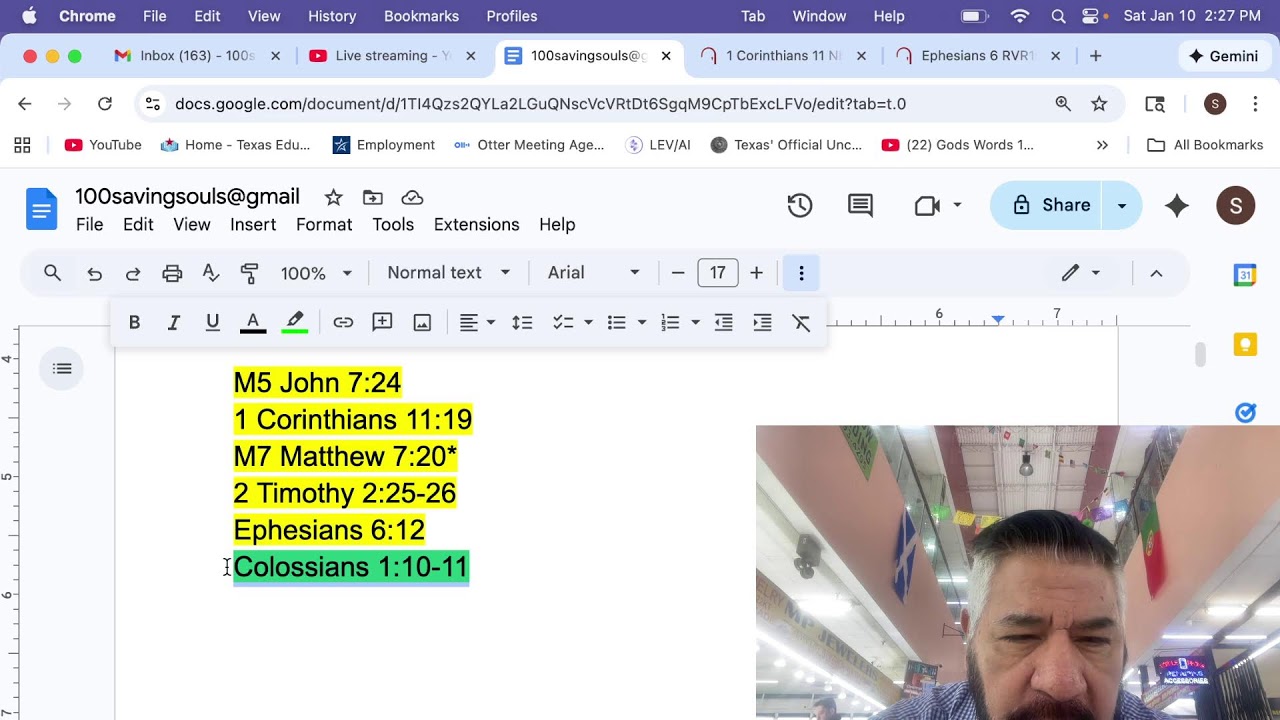Open the Arial font dropdown
Screen dimensions: 1280x720
tap(593, 273)
